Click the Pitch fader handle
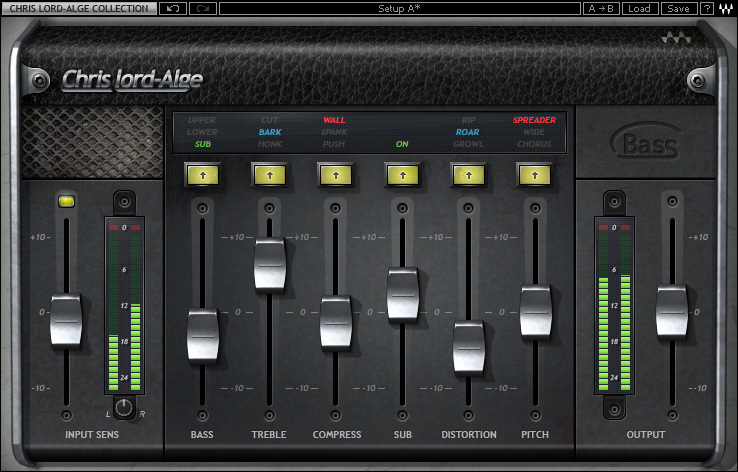 [536, 311]
